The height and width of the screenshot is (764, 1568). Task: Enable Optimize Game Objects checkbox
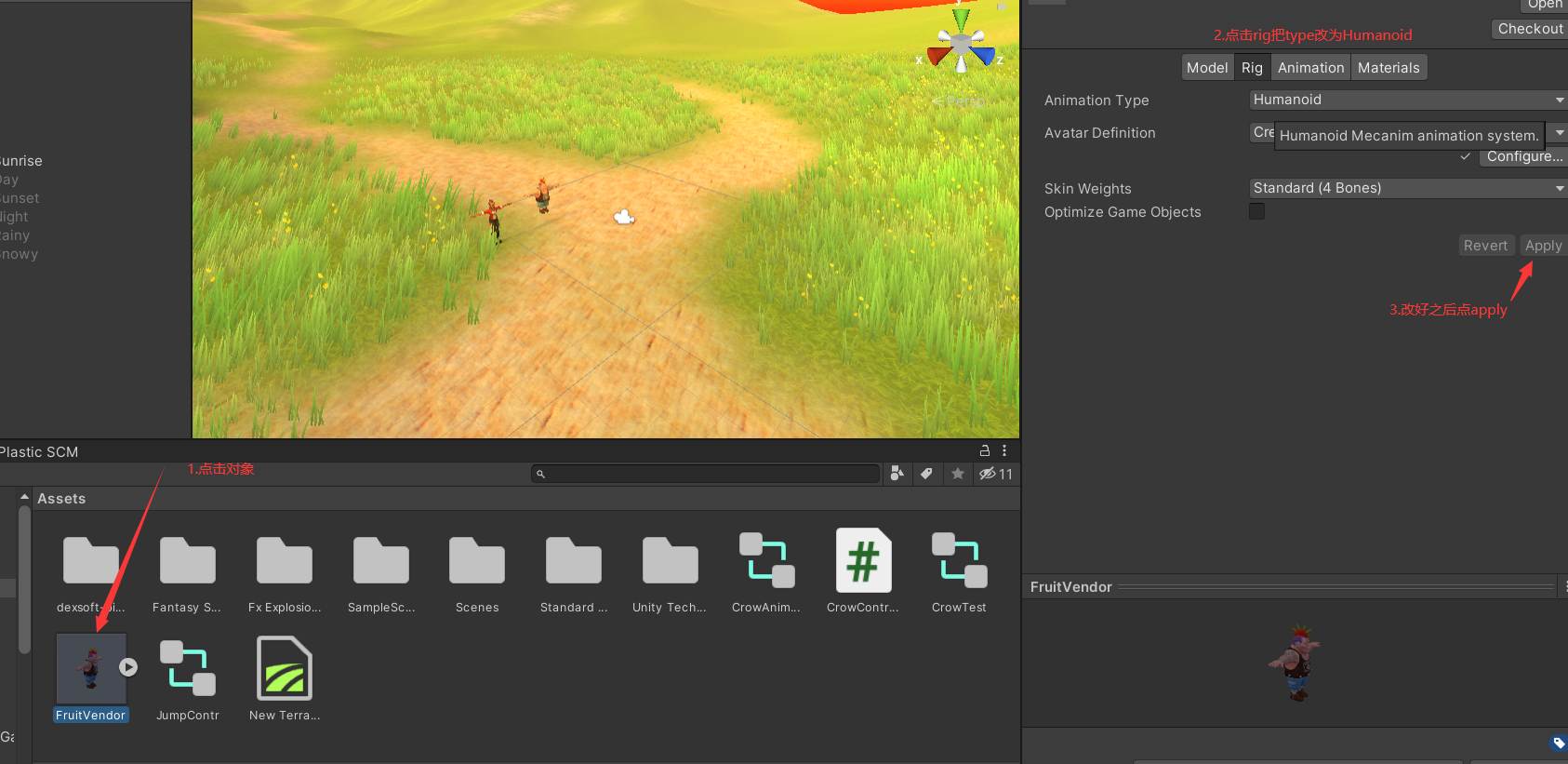point(1256,211)
